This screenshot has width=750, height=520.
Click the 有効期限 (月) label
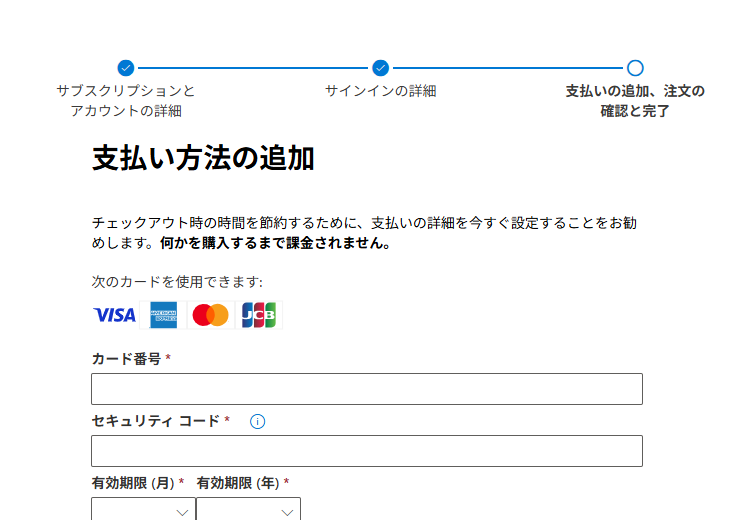[133, 483]
